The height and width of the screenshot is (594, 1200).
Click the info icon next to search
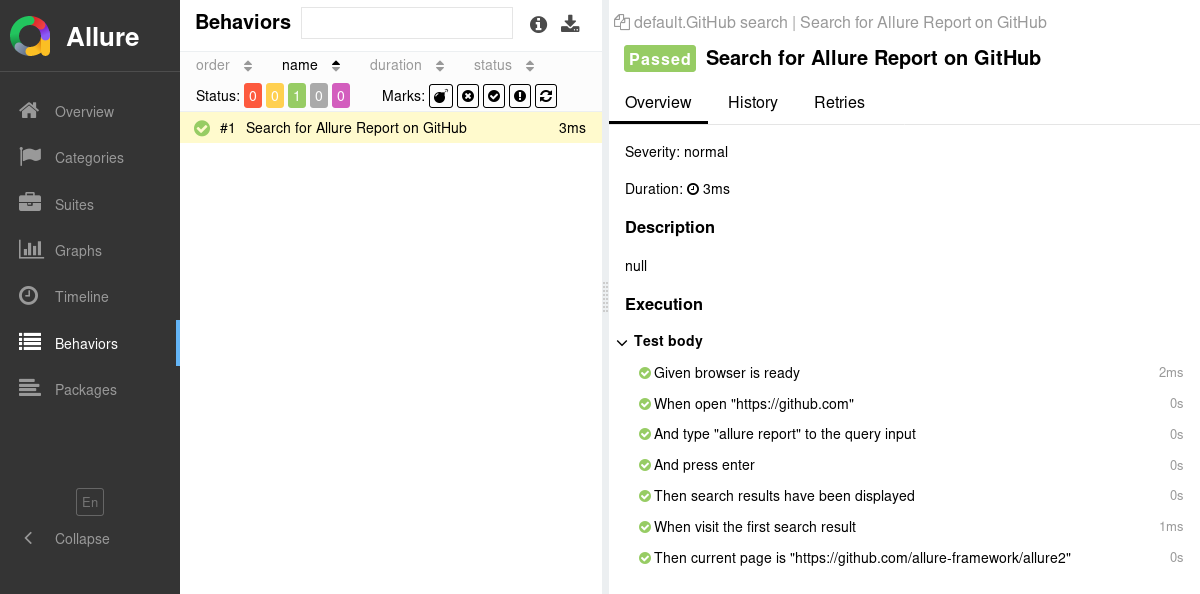point(538,24)
